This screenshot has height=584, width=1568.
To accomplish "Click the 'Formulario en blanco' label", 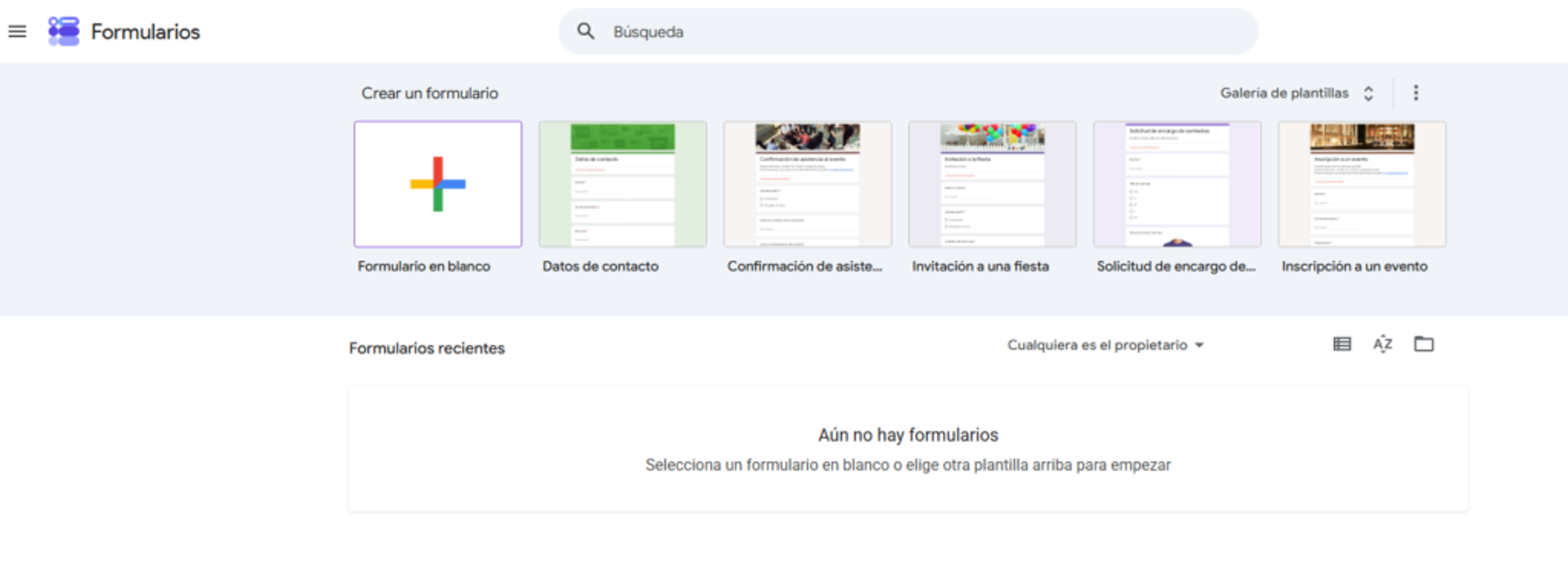I will (424, 266).
